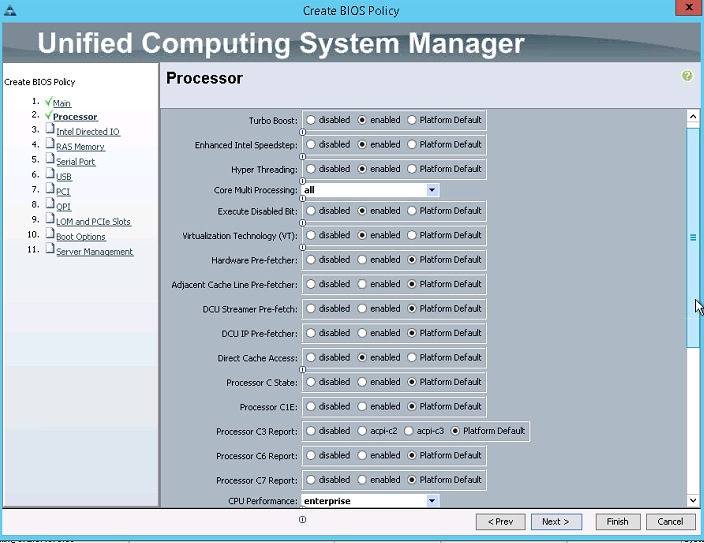Open RAS Memory step
Image resolution: width=704 pixels, height=543 pixels.
click(80, 146)
